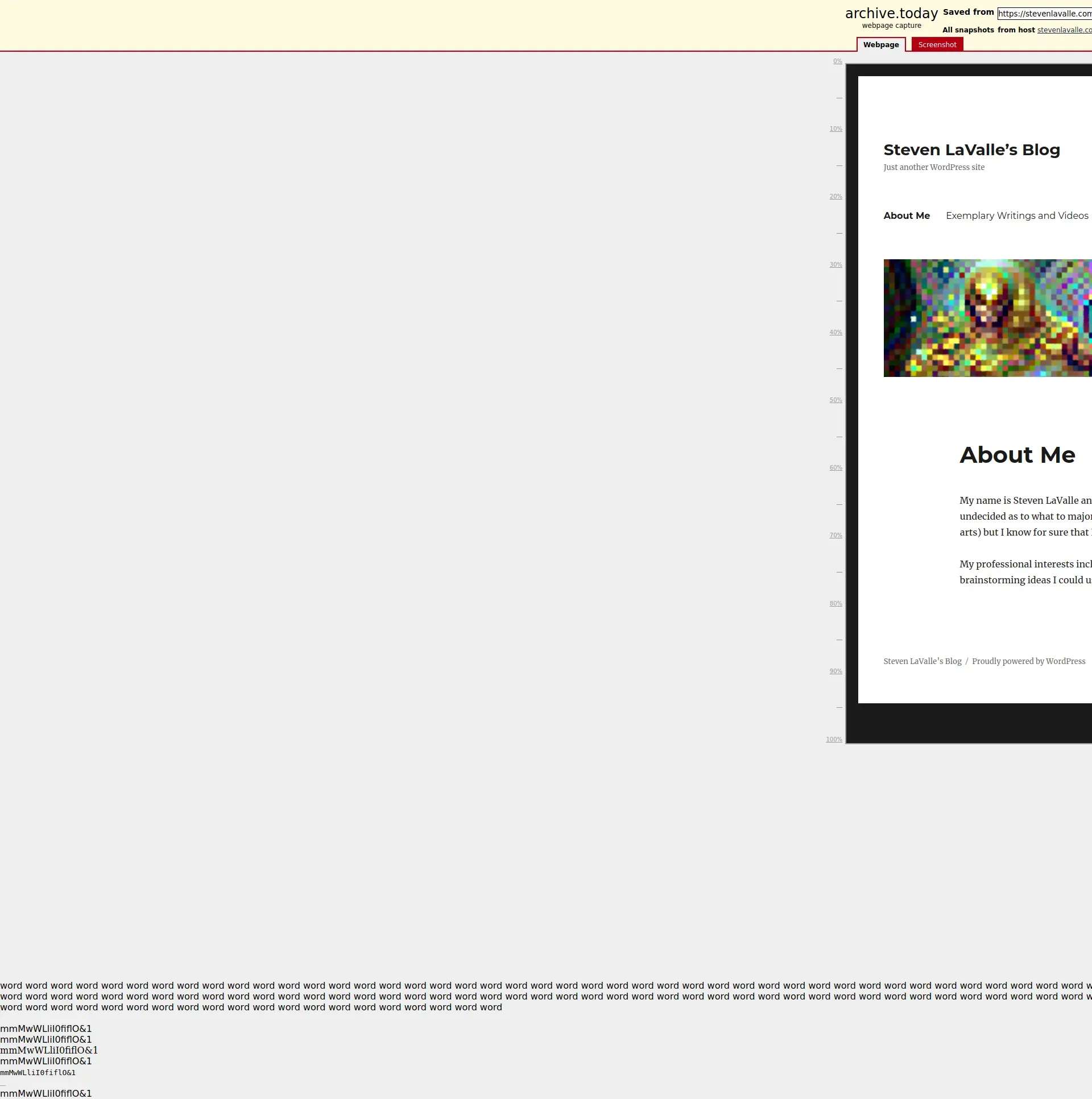This screenshot has height=1099, width=1092.
Task: Jump to the 90% scroll marker
Action: [x=835, y=672]
